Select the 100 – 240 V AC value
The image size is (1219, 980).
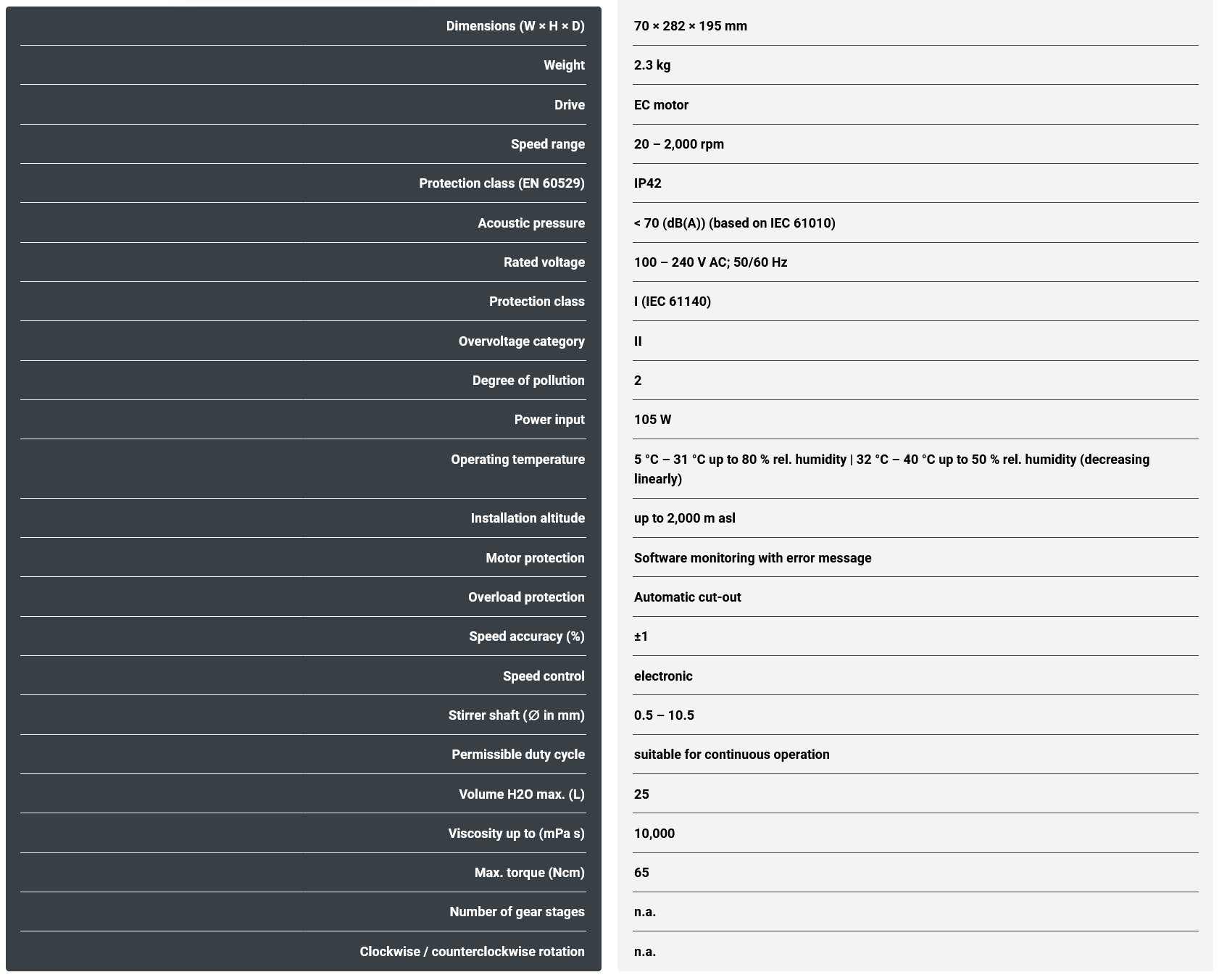[x=710, y=262]
